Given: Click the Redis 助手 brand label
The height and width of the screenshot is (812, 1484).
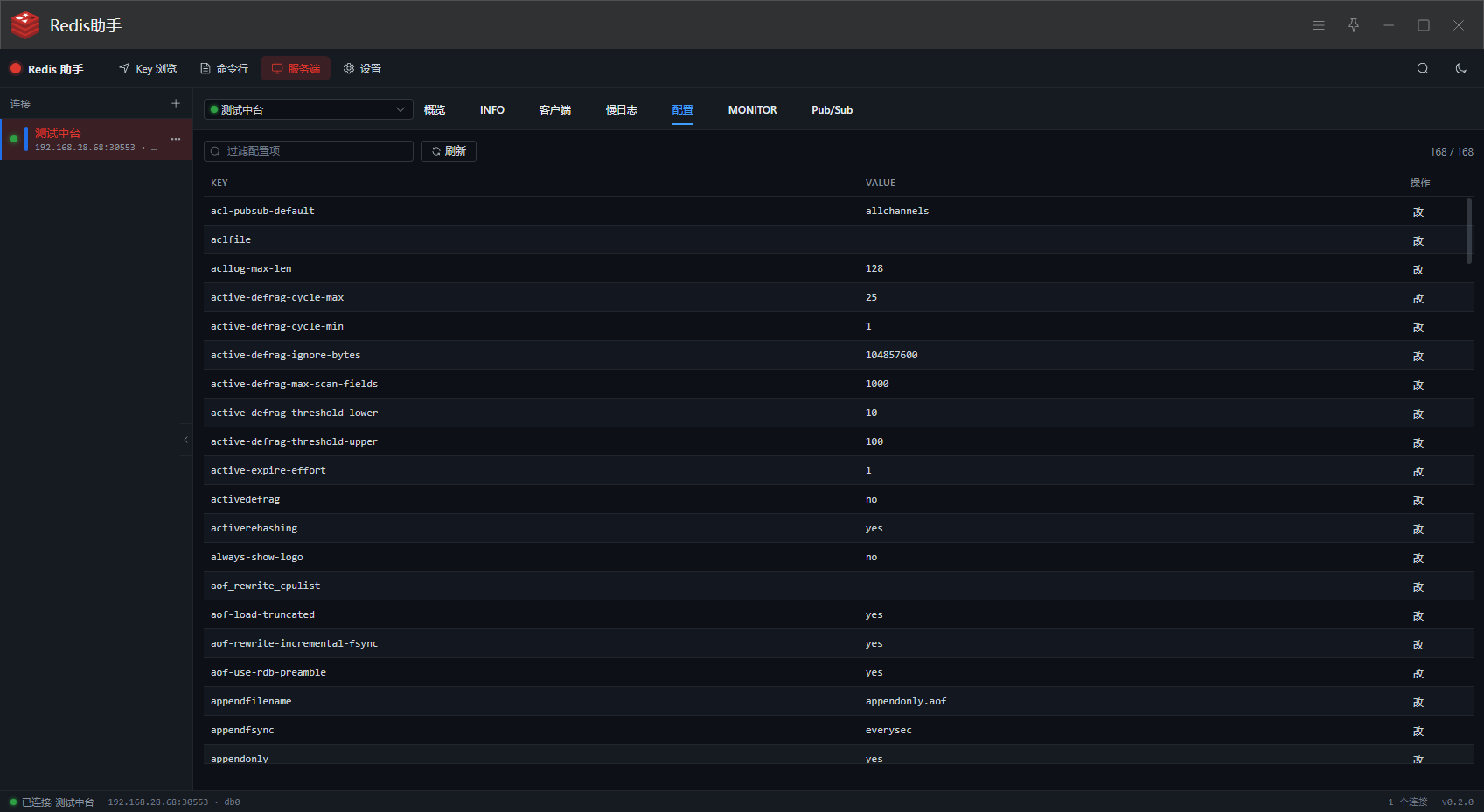Looking at the screenshot, I should click(46, 68).
